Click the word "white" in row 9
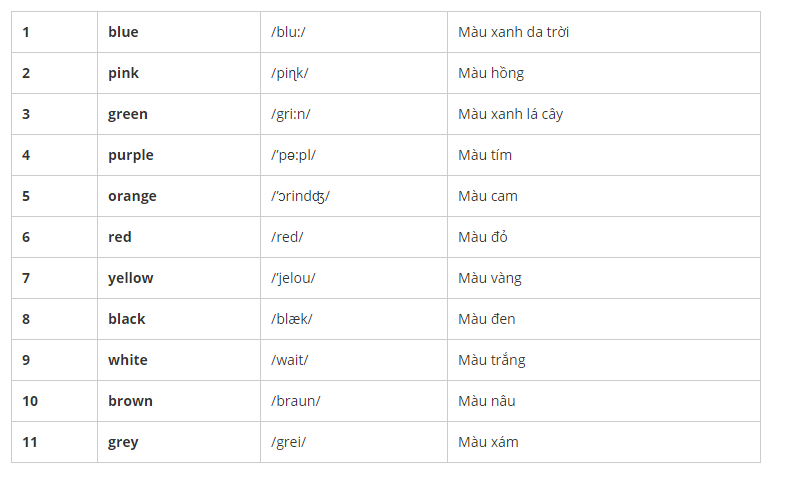This screenshot has height=479, width=793. (128, 360)
